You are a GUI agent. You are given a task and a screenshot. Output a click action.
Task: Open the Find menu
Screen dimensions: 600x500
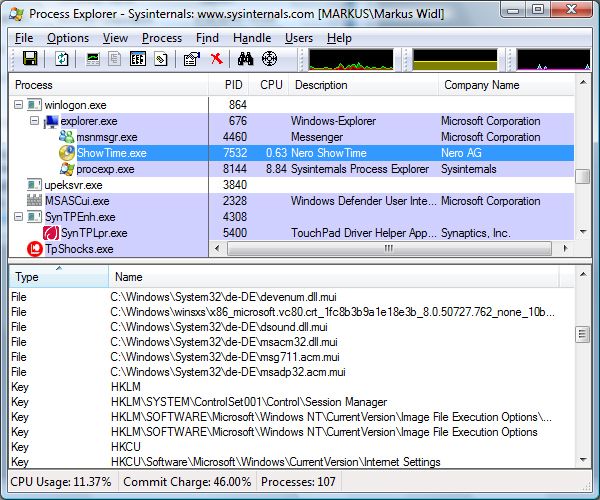click(x=207, y=38)
